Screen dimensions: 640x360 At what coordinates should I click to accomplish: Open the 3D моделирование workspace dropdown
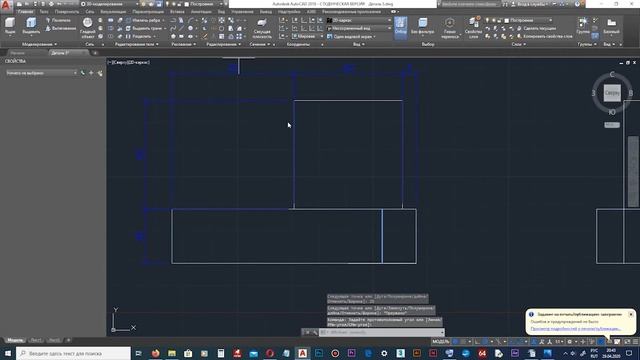pos(109,4)
